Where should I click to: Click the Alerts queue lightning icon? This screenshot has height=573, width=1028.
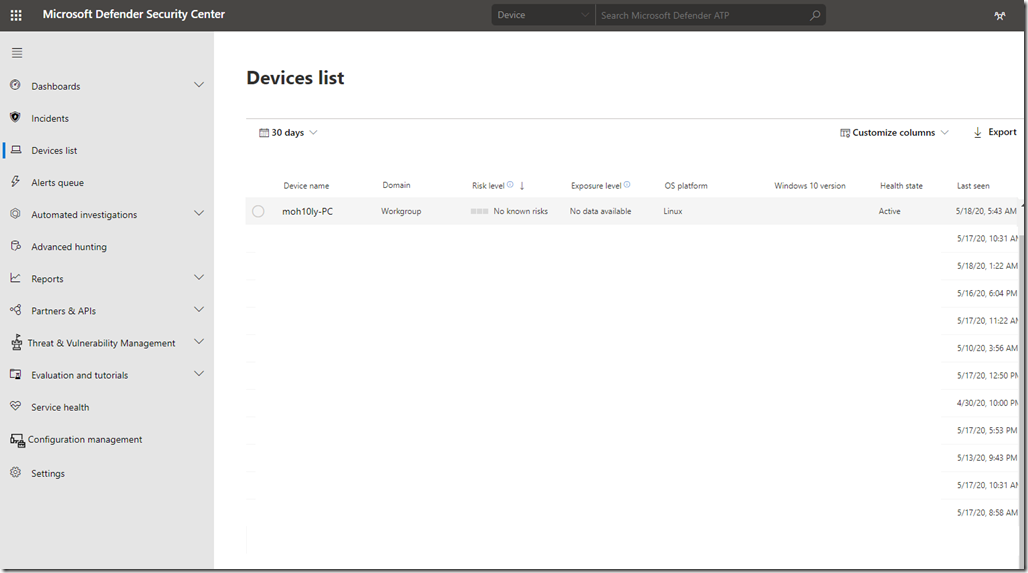click(x=16, y=182)
